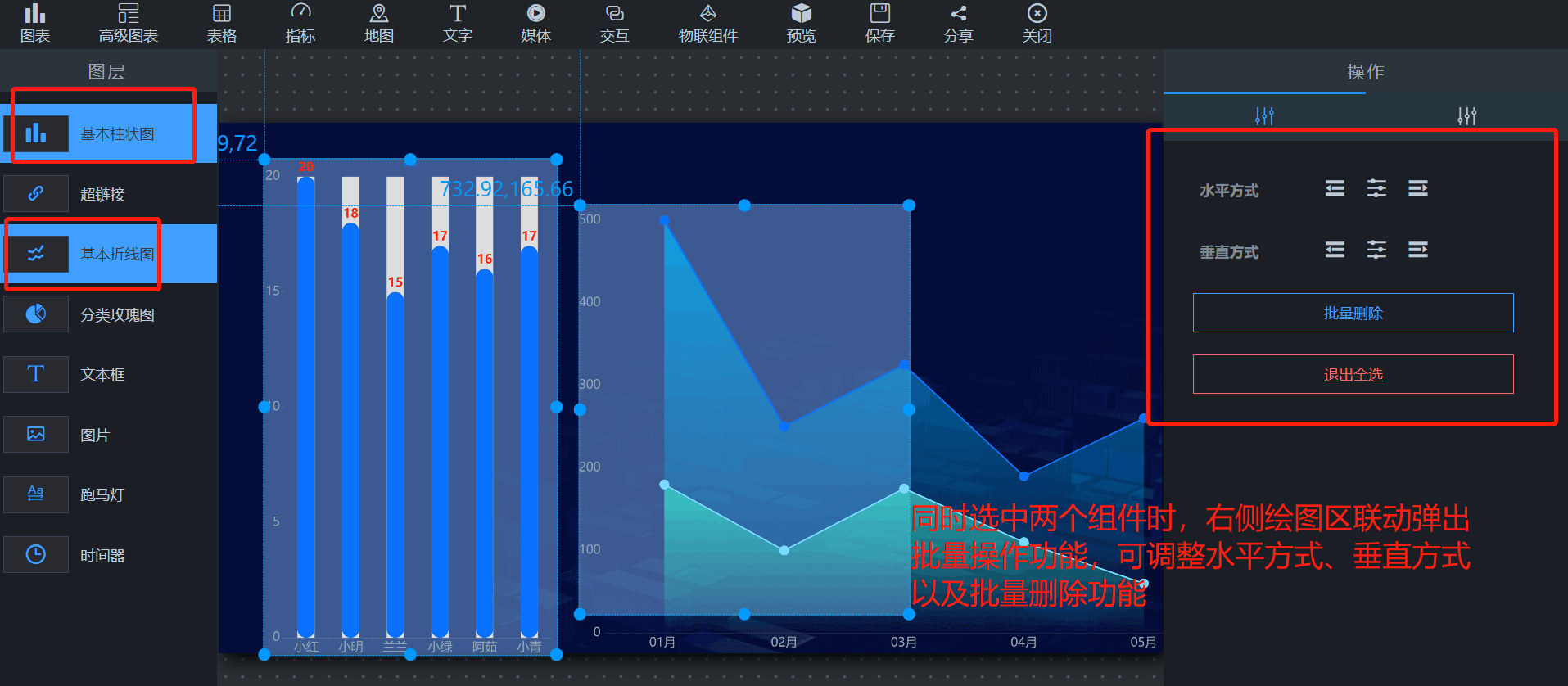This screenshot has width=1568, height=686.
Task: Select the left blue sliders settings tab
Action: [1264, 116]
